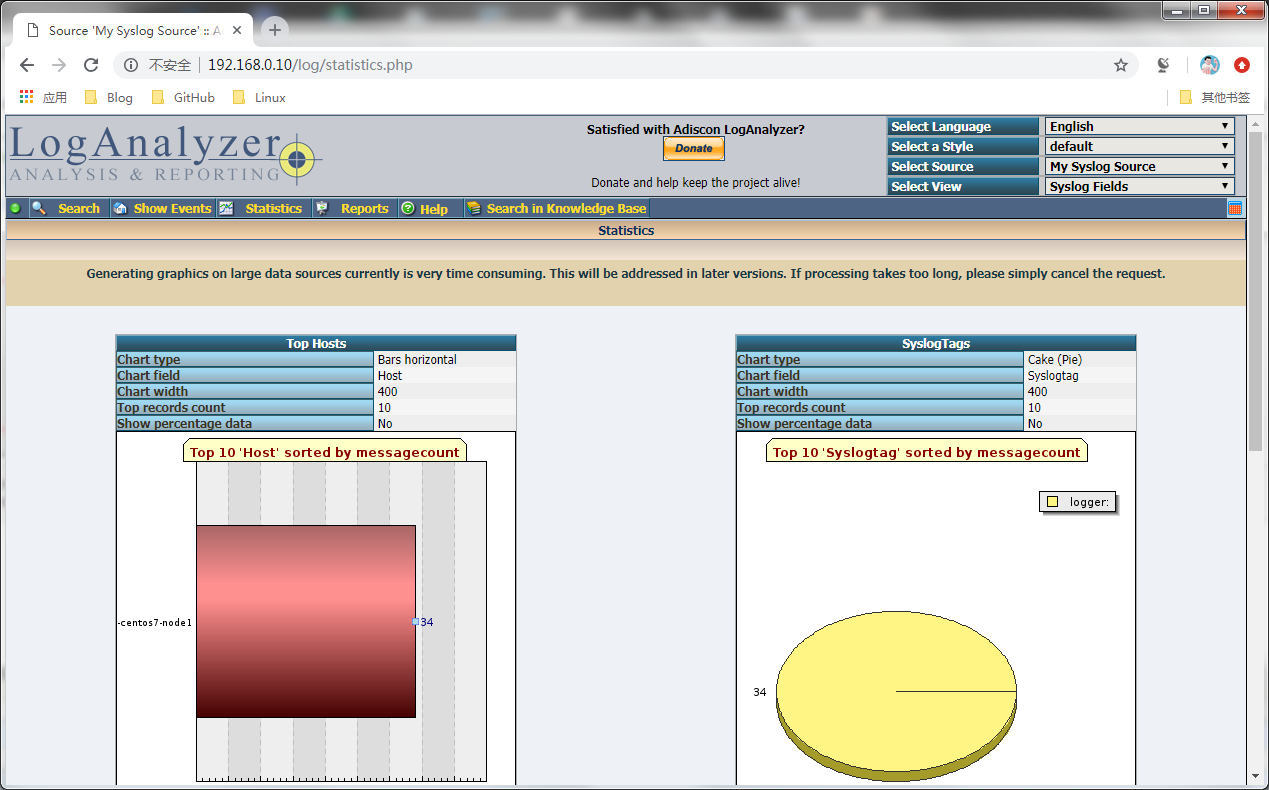
Task: Open Search in Knowledge Base
Action: coord(566,208)
